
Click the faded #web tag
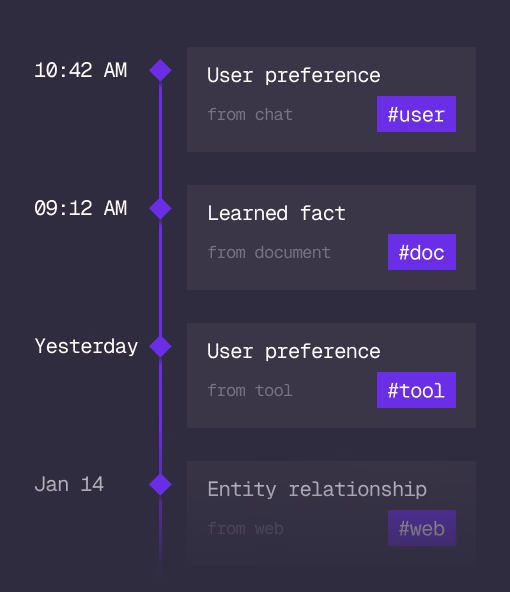[422, 528]
